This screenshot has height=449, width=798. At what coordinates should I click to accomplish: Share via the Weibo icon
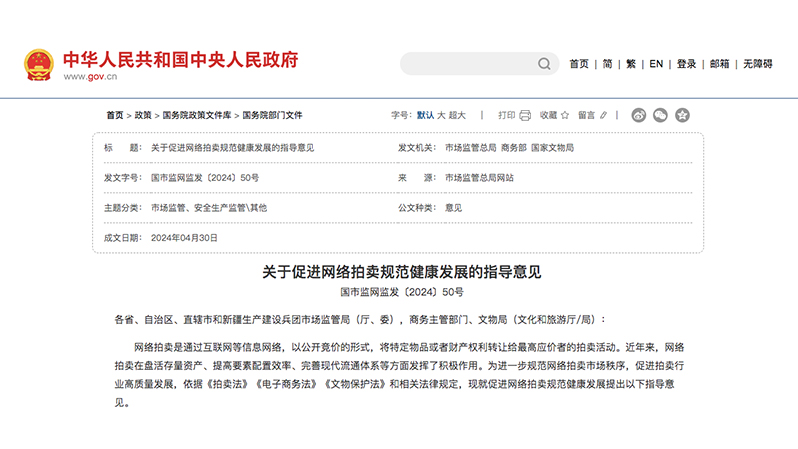(639, 115)
